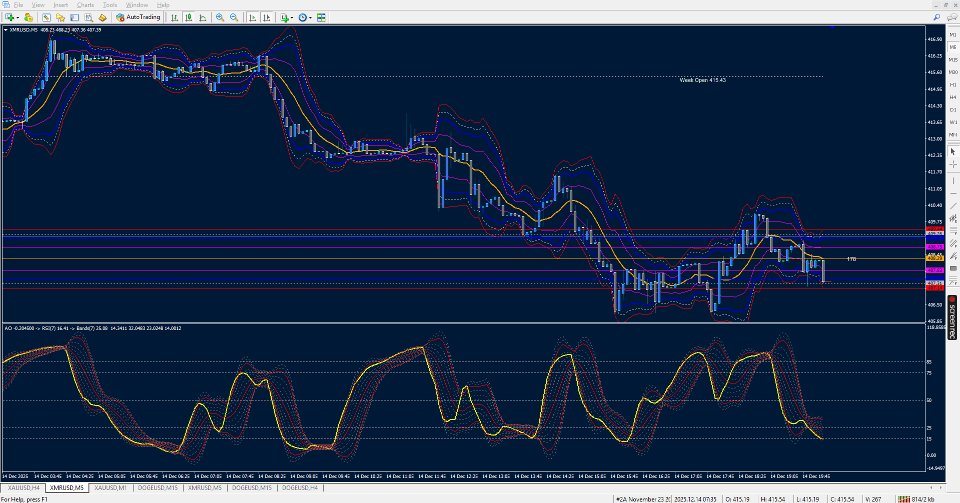Viewport: 960px width, 503px height.
Task: Switch to the XAUUSD,H4 chart tab
Action: (23, 488)
